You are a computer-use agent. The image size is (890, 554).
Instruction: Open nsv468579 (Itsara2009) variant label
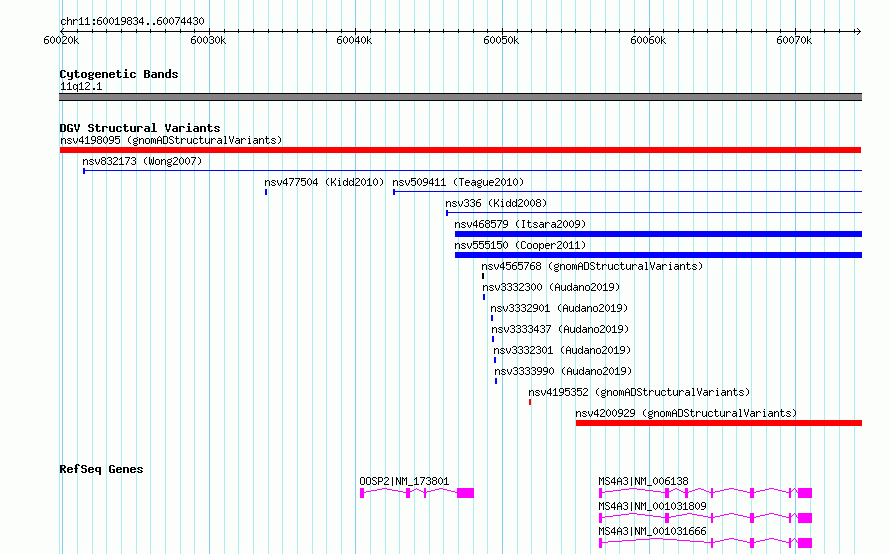tap(520, 224)
